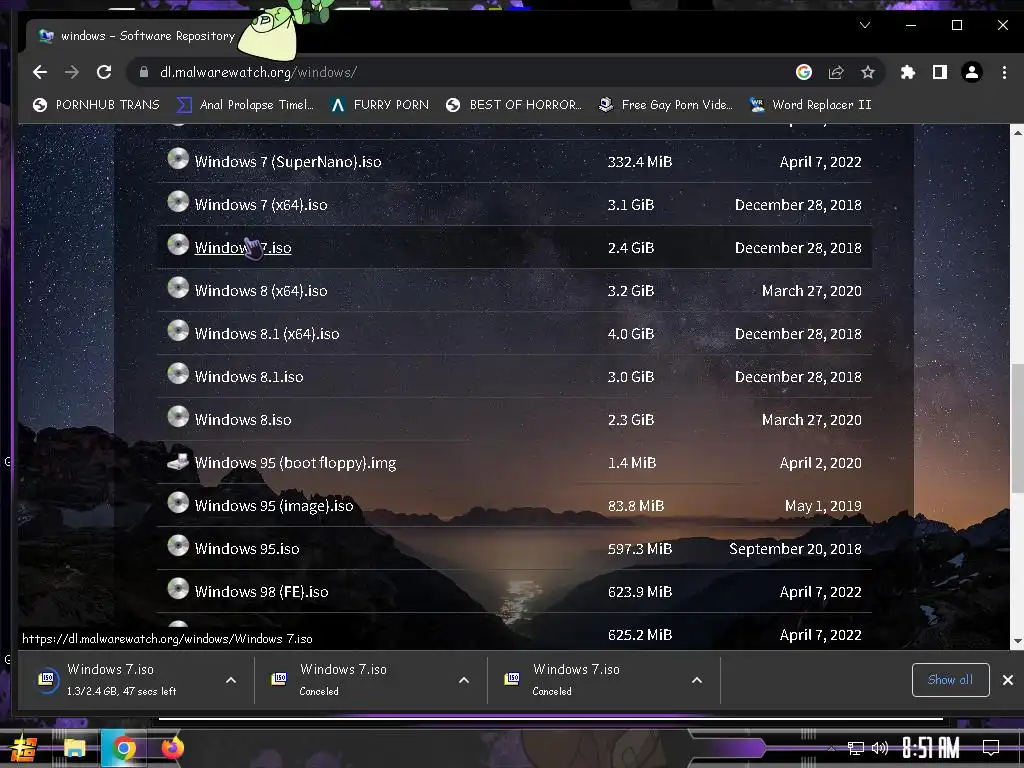Click 2.4 GiB size in hovered Windows 7.iso row
The width and height of the screenshot is (1024, 768).
tap(631, 248)
